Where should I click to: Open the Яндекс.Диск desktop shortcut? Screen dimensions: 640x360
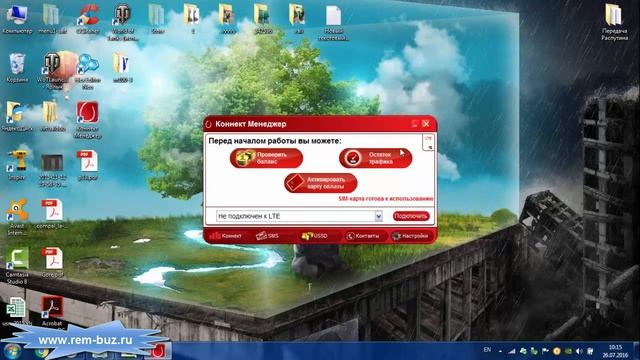17,116
